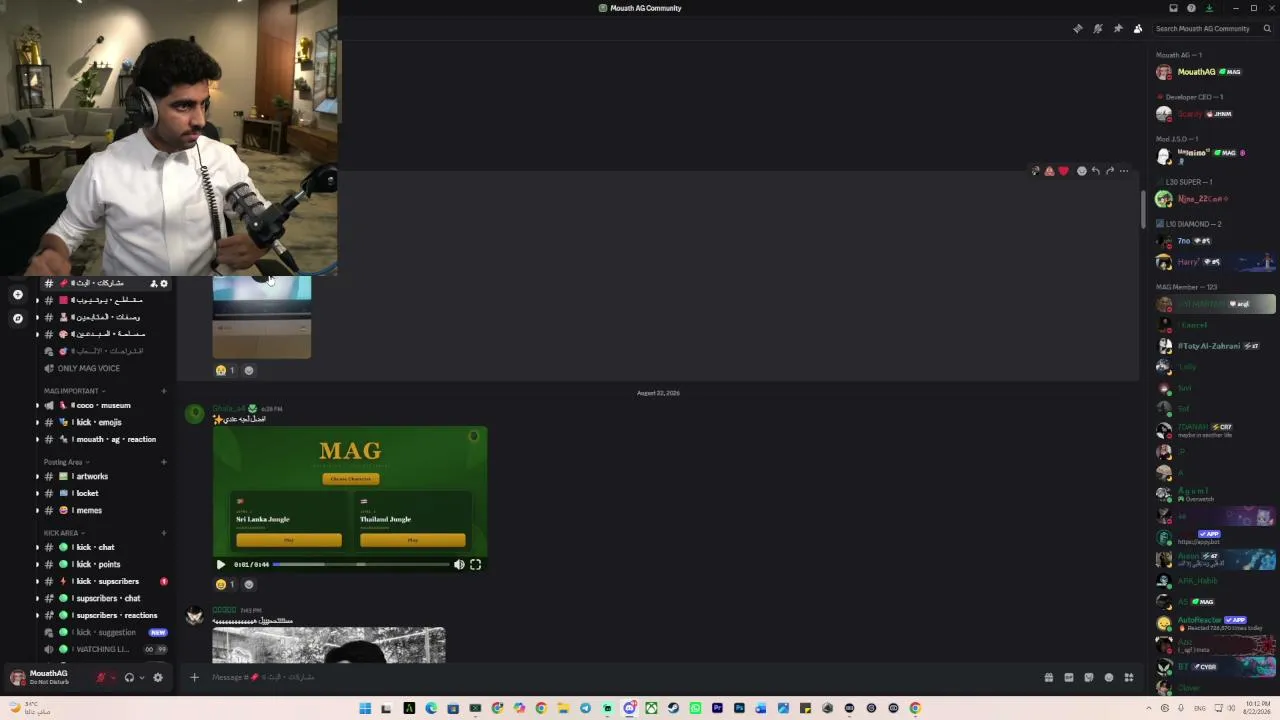This screenshot has height=720, width=1280.
Task: Enter fullscreen for MAG video
Action: 475,564
